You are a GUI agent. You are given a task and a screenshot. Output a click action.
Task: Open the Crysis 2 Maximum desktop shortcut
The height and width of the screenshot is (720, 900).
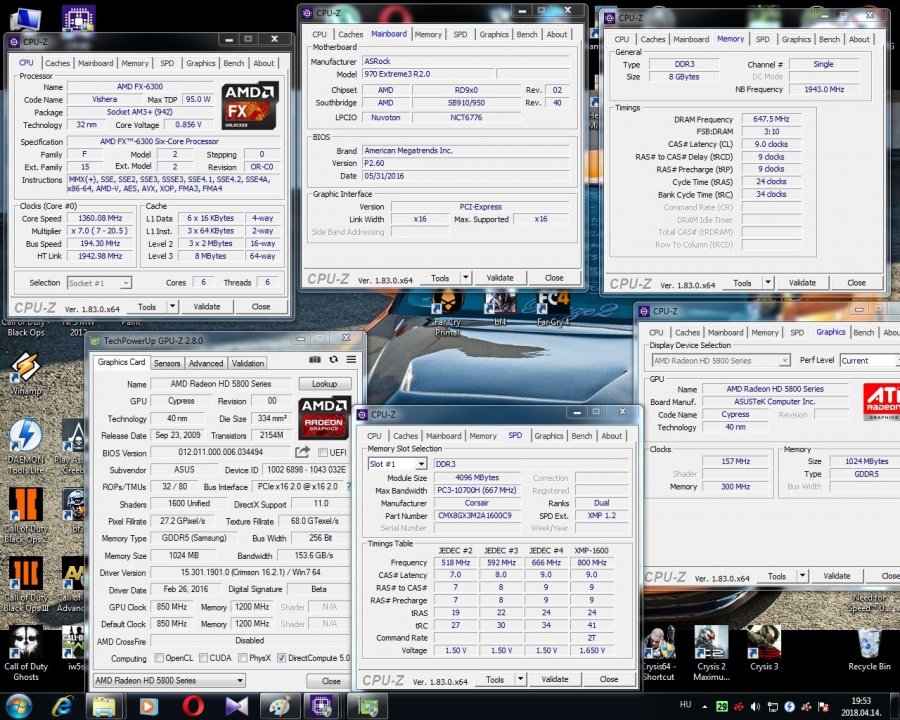point(711,653)
